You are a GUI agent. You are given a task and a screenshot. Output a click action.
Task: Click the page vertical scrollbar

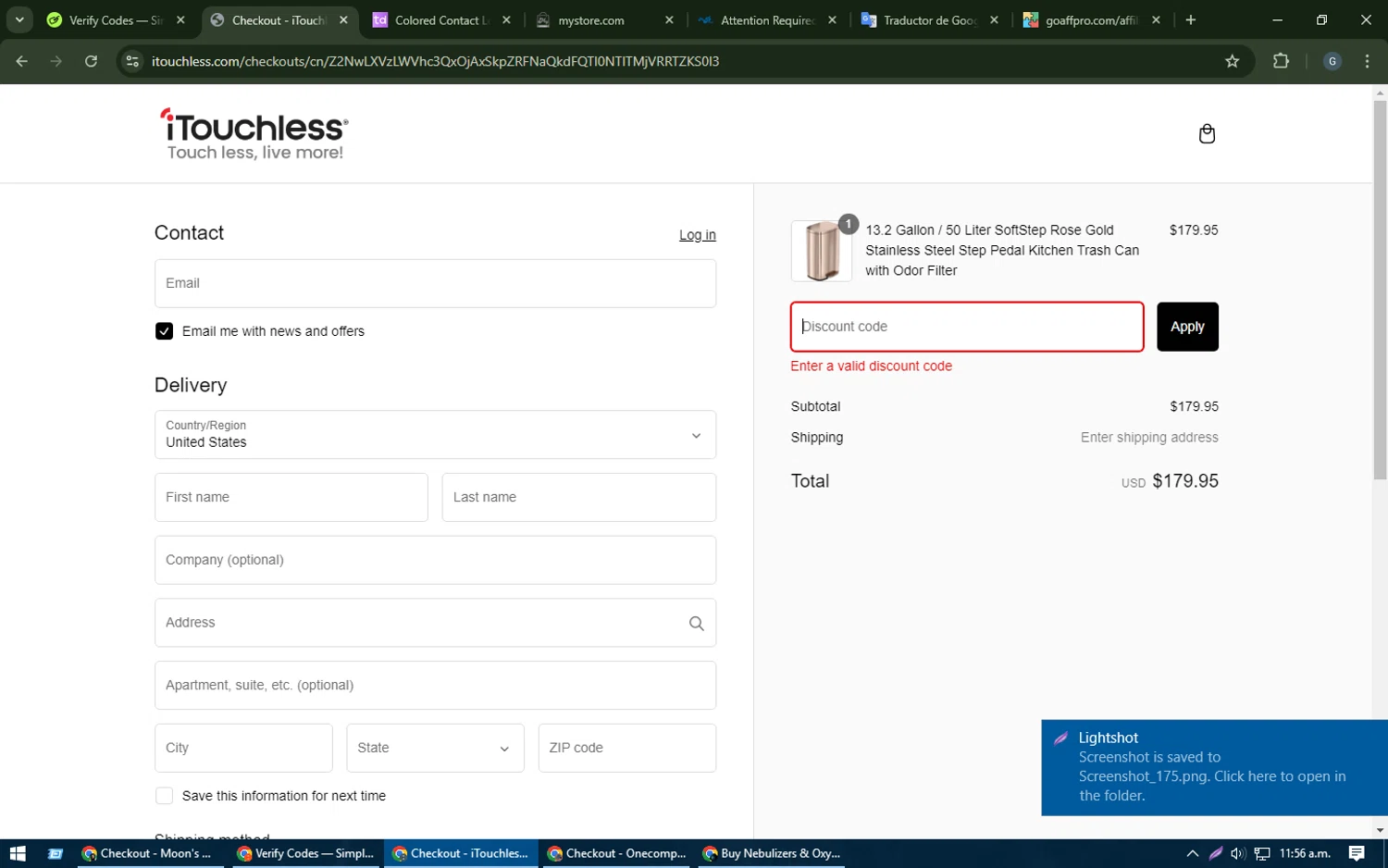pos(1380,290)
